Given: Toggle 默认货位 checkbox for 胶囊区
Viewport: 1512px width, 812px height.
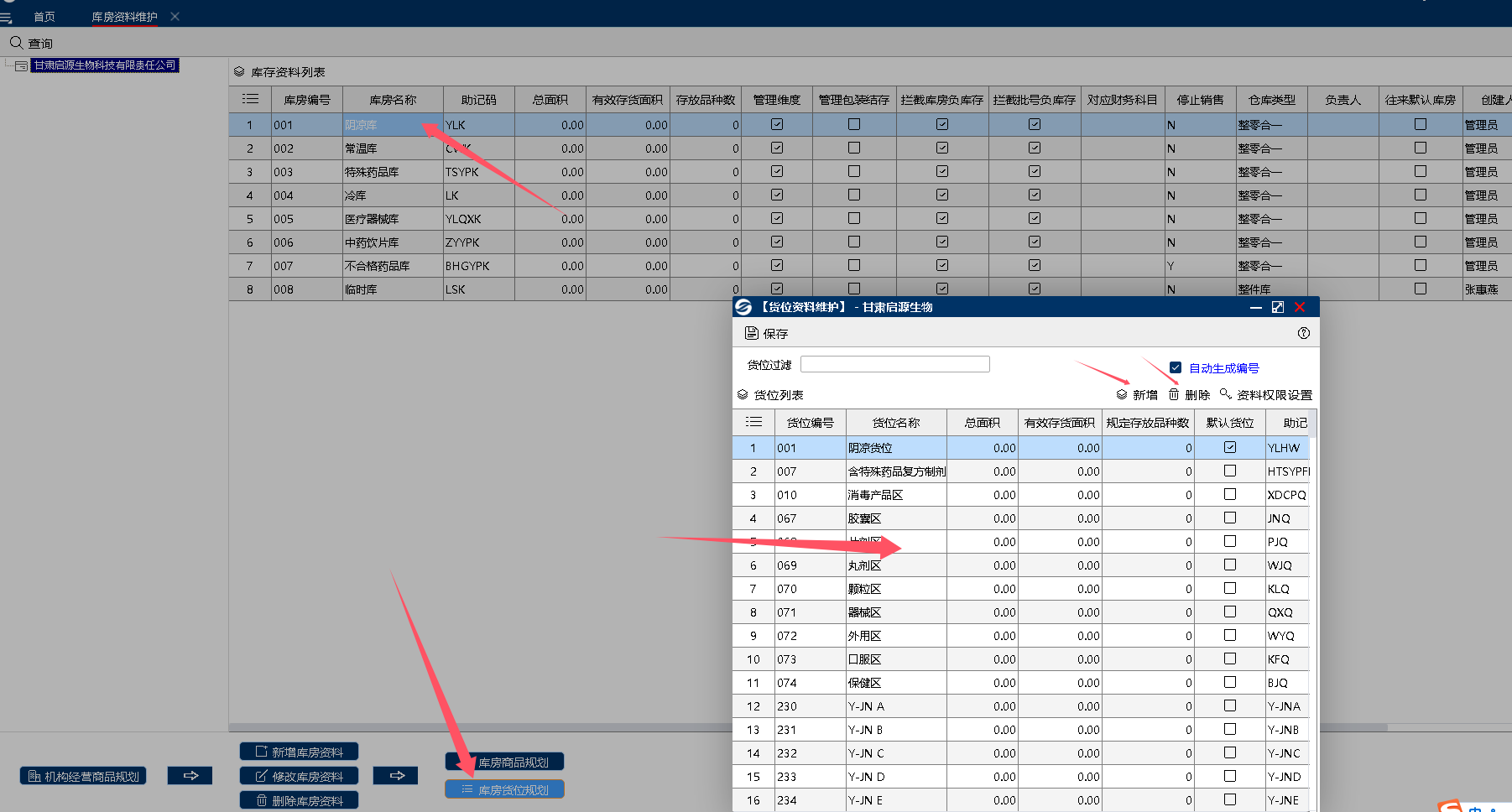Looking at the screenshot, I should coord(1230,518).
